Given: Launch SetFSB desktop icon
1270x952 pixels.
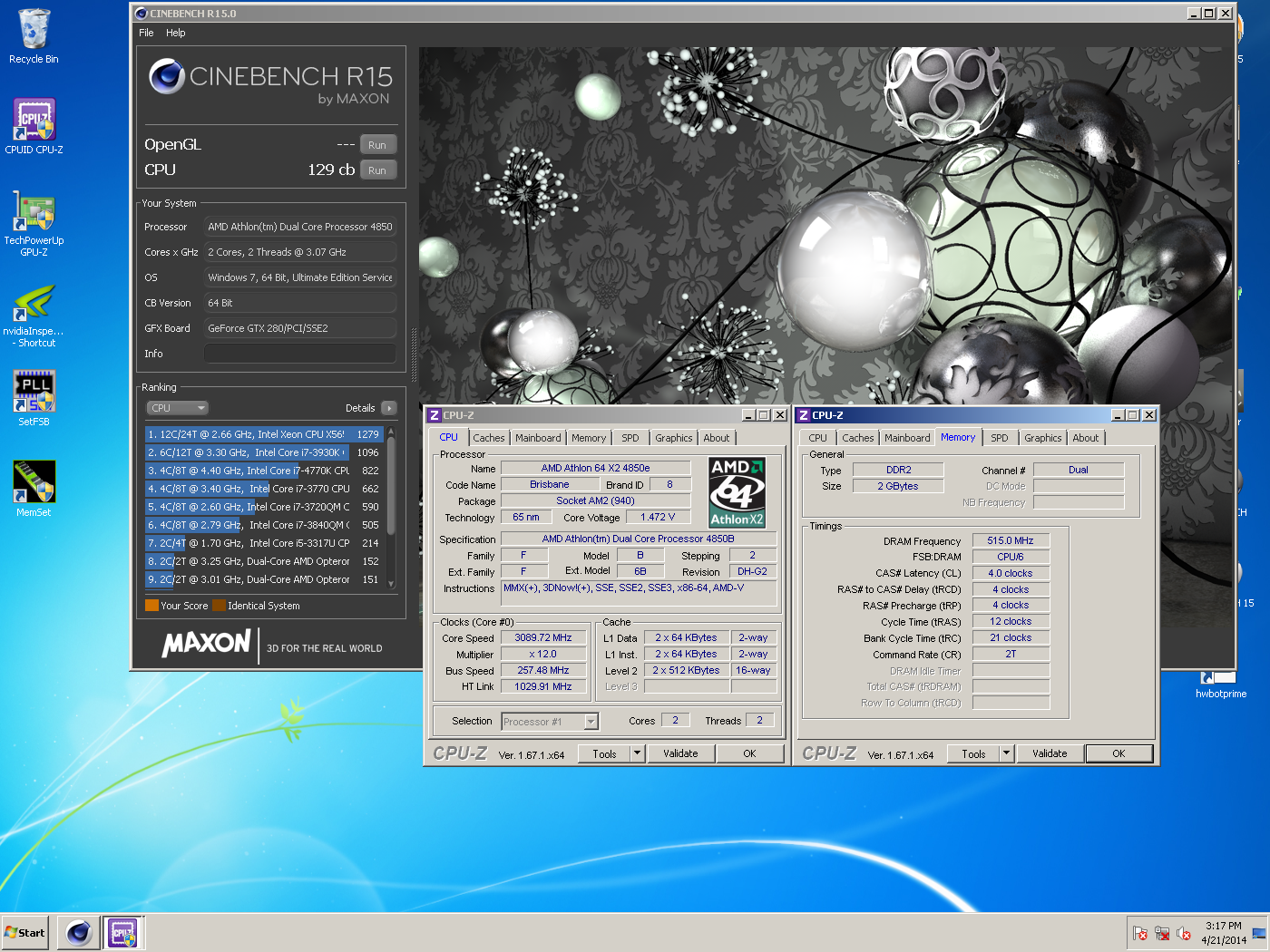Looking at the screenshot, I should point(34,398).
